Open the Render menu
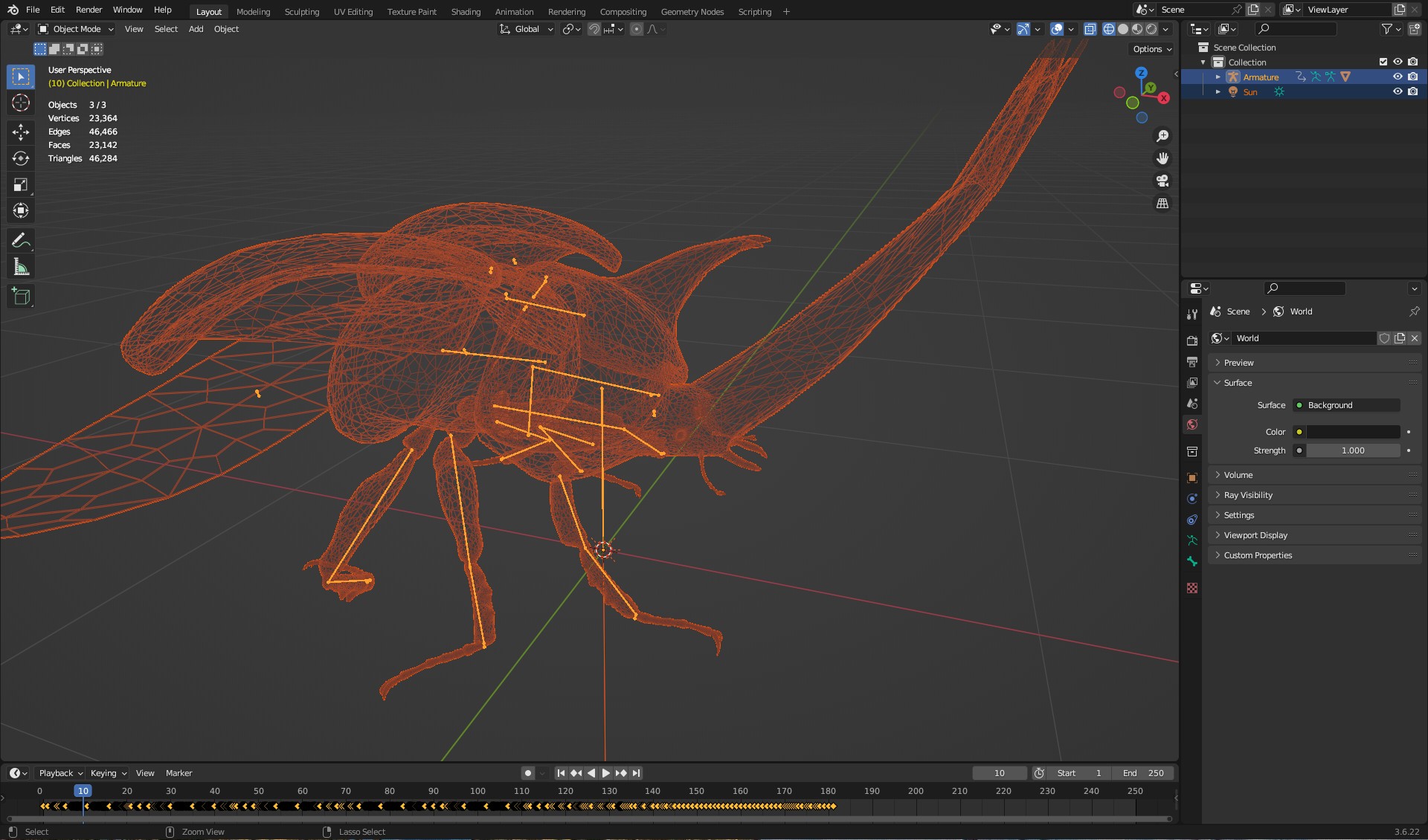 coord(89,10)
